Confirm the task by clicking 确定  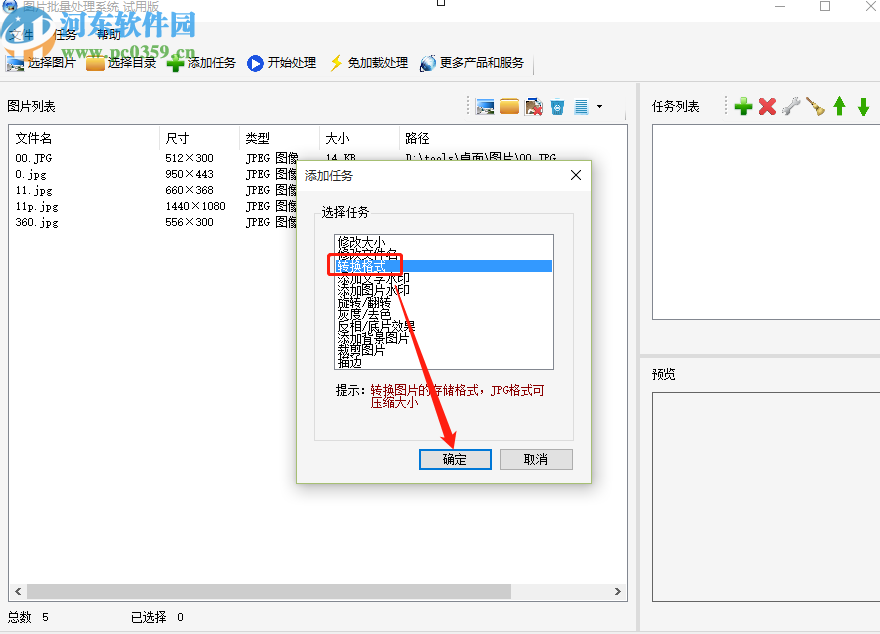point(455,459)
